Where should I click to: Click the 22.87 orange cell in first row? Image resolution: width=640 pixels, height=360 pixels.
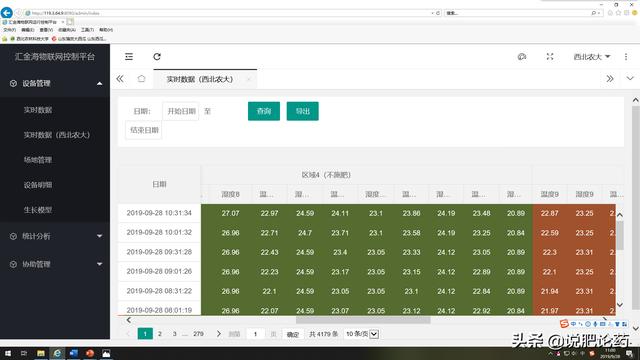pyautogui.click(x=549, y=213)
